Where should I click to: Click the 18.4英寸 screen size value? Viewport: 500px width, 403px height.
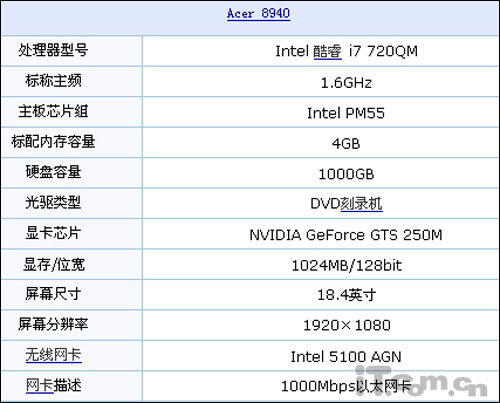[346, 295]
